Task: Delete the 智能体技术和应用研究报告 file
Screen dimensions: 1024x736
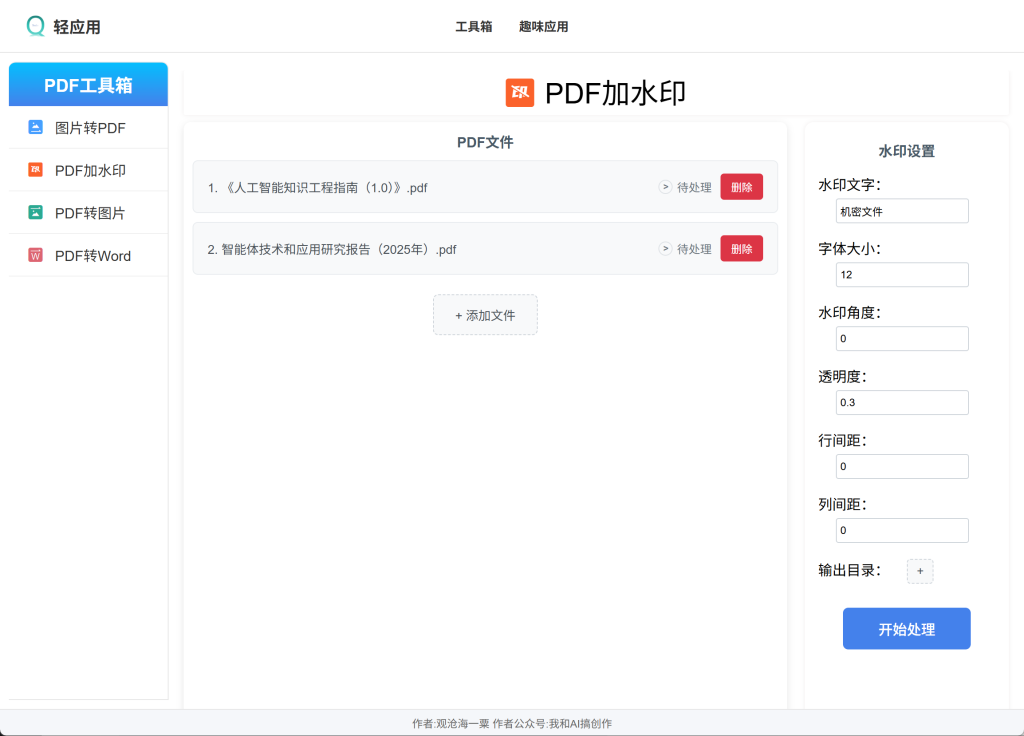Action: (741, 248)
